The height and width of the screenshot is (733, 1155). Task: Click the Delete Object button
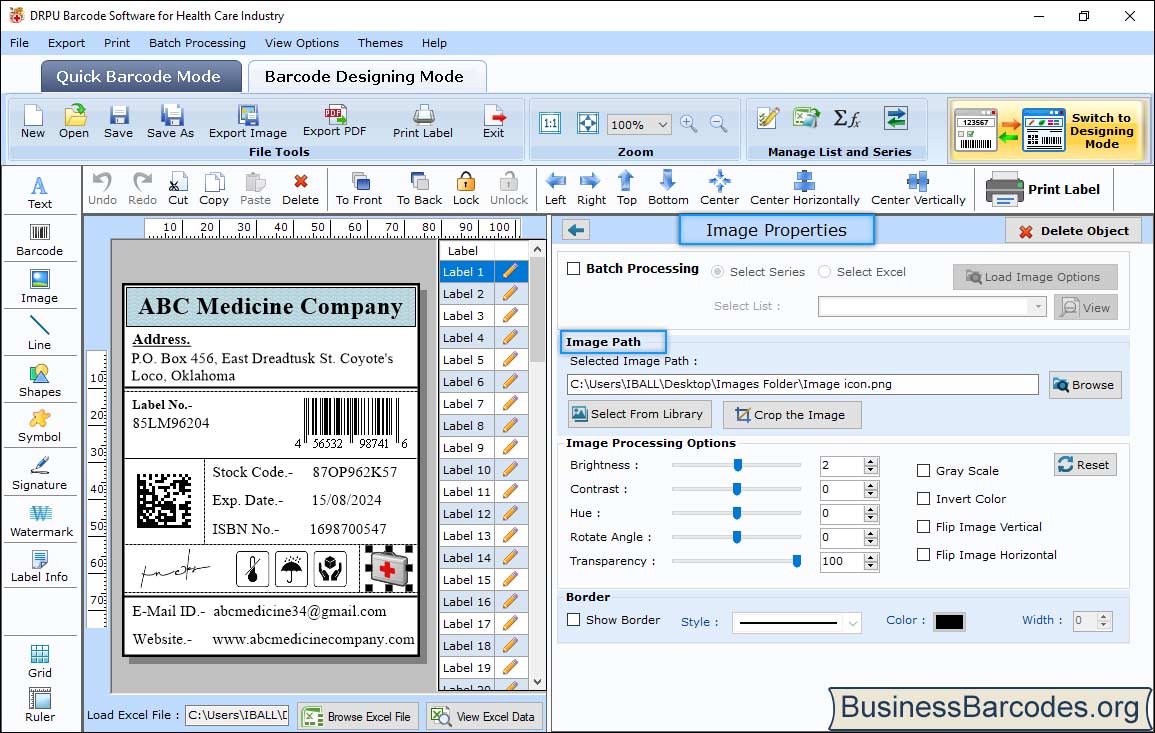click(x=1073, y=231)
